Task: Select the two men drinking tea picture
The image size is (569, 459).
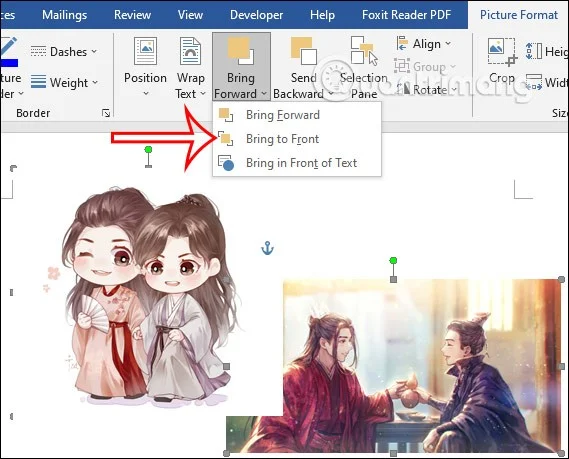Action: tap(394, 366)
